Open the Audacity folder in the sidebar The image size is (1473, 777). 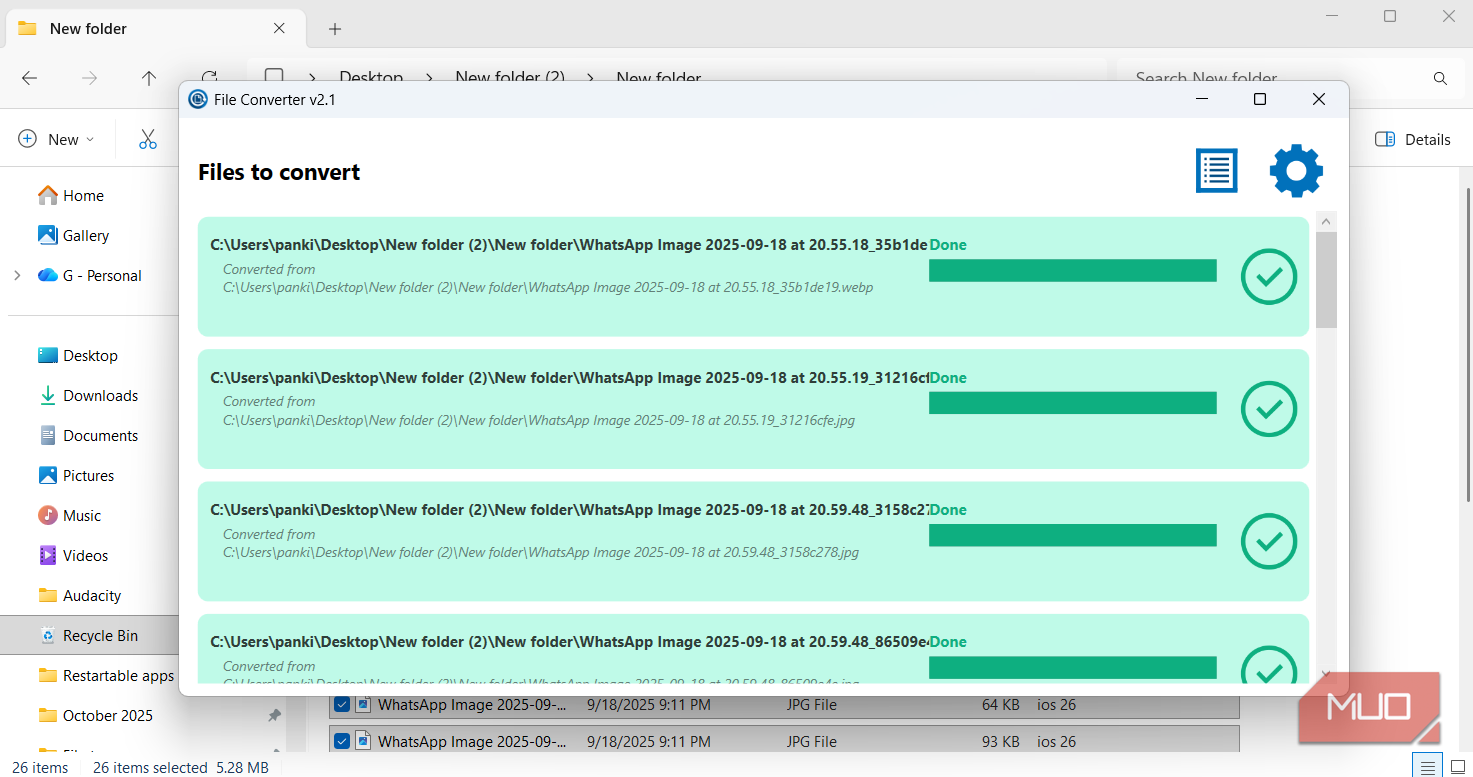80,596
